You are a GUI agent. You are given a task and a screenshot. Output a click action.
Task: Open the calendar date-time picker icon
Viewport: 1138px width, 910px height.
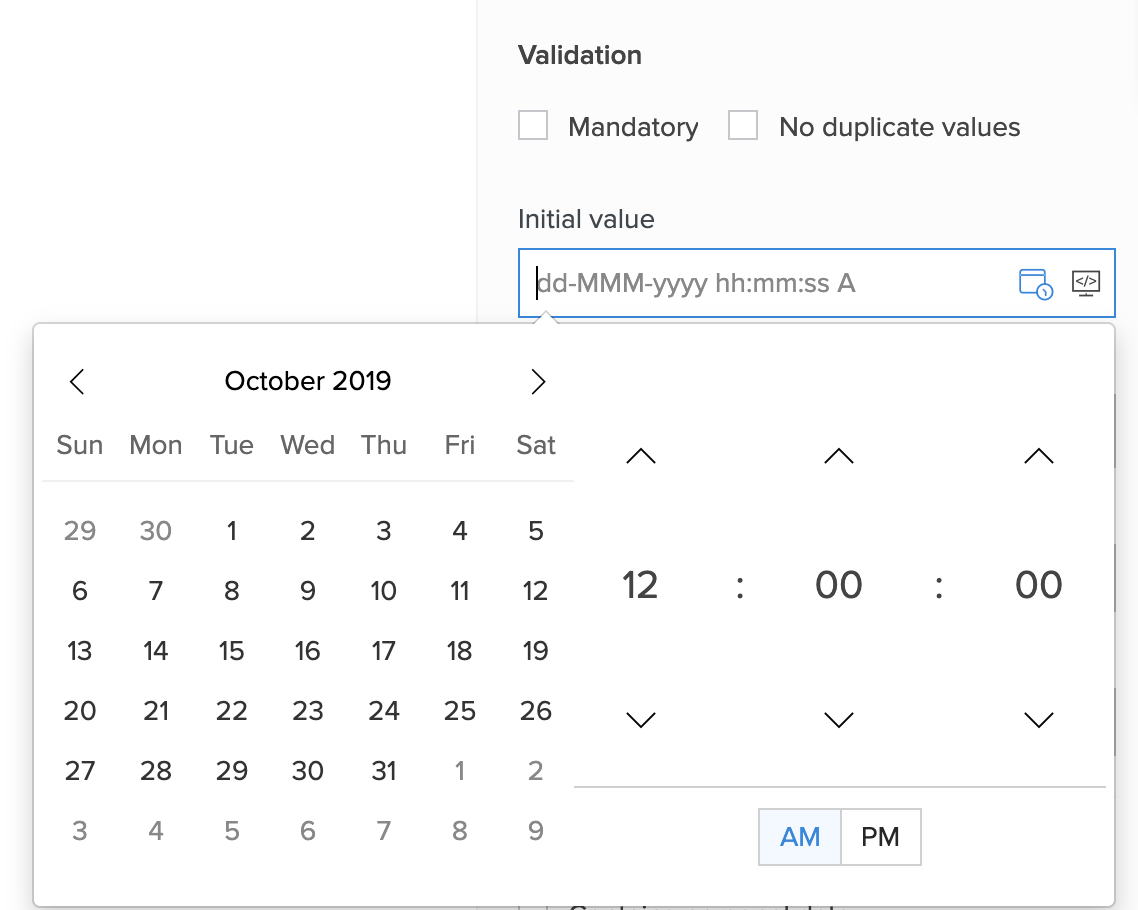pyautogui.click(x=1034, y=284)
